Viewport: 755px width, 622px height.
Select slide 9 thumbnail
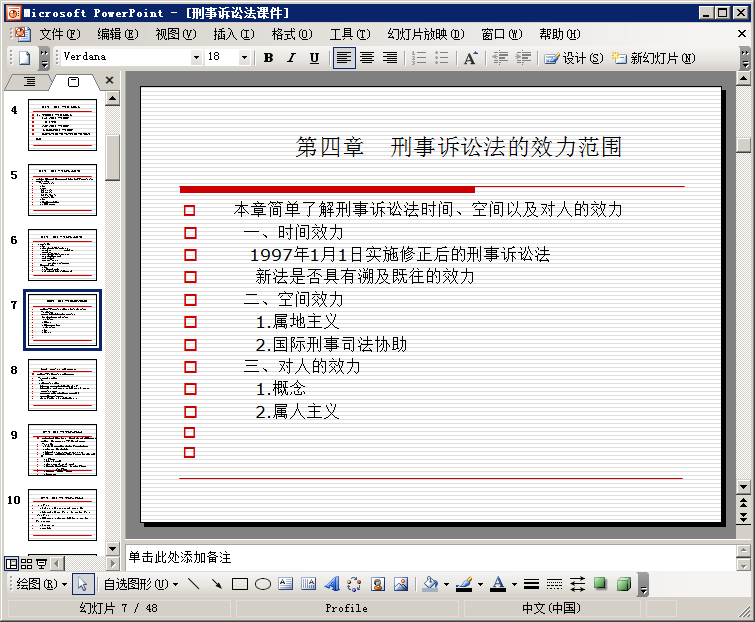(x=62, y=450)
